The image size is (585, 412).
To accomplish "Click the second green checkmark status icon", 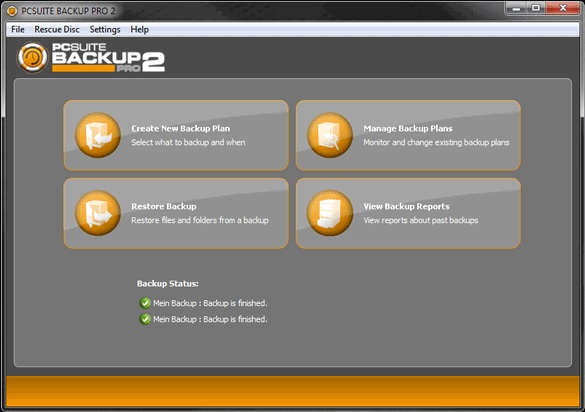I will tap(145, 319).
